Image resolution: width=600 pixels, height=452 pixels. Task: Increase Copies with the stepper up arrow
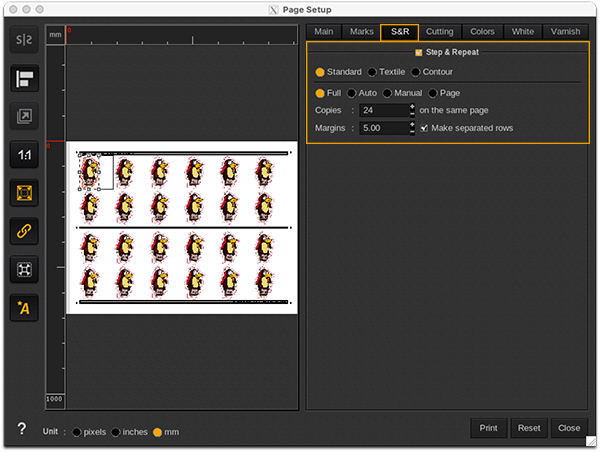412,106
